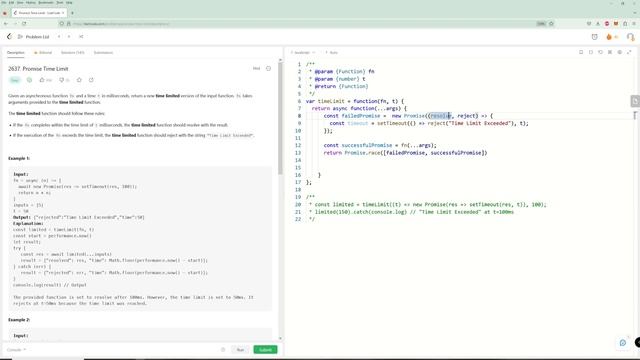Click the small icon left of Run
This screenshot has width=640, height=360.
pos(223,350)
